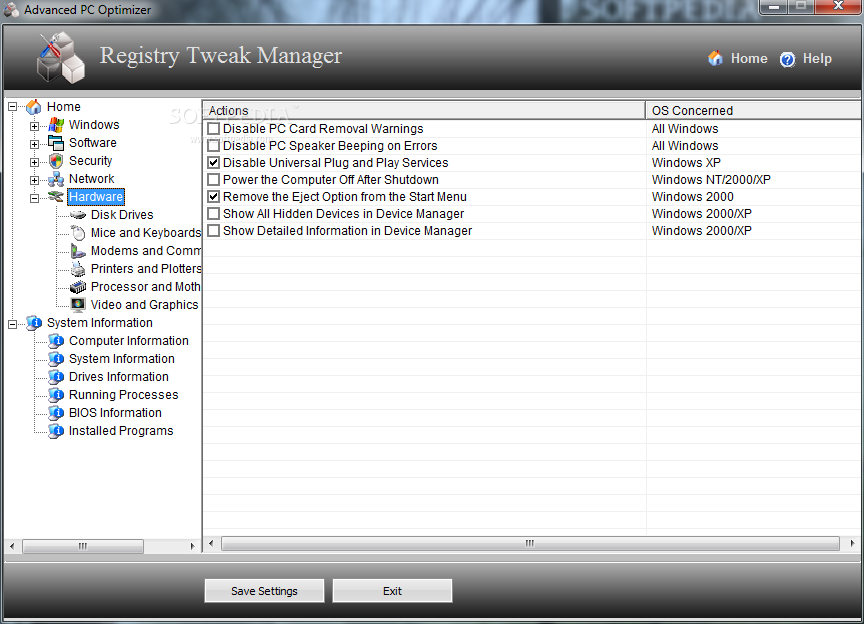Click the Processor chip icon

(x=78, y=287)
